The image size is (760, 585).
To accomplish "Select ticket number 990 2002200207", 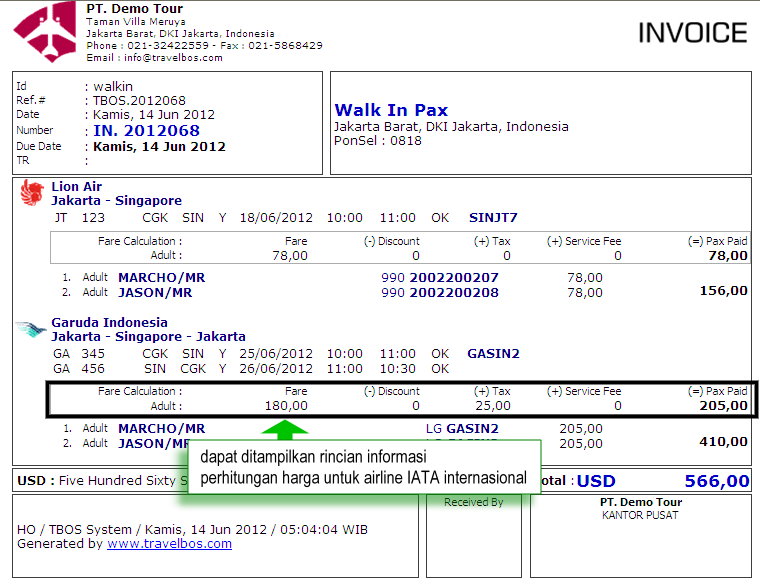I will [x=440, y=278].
